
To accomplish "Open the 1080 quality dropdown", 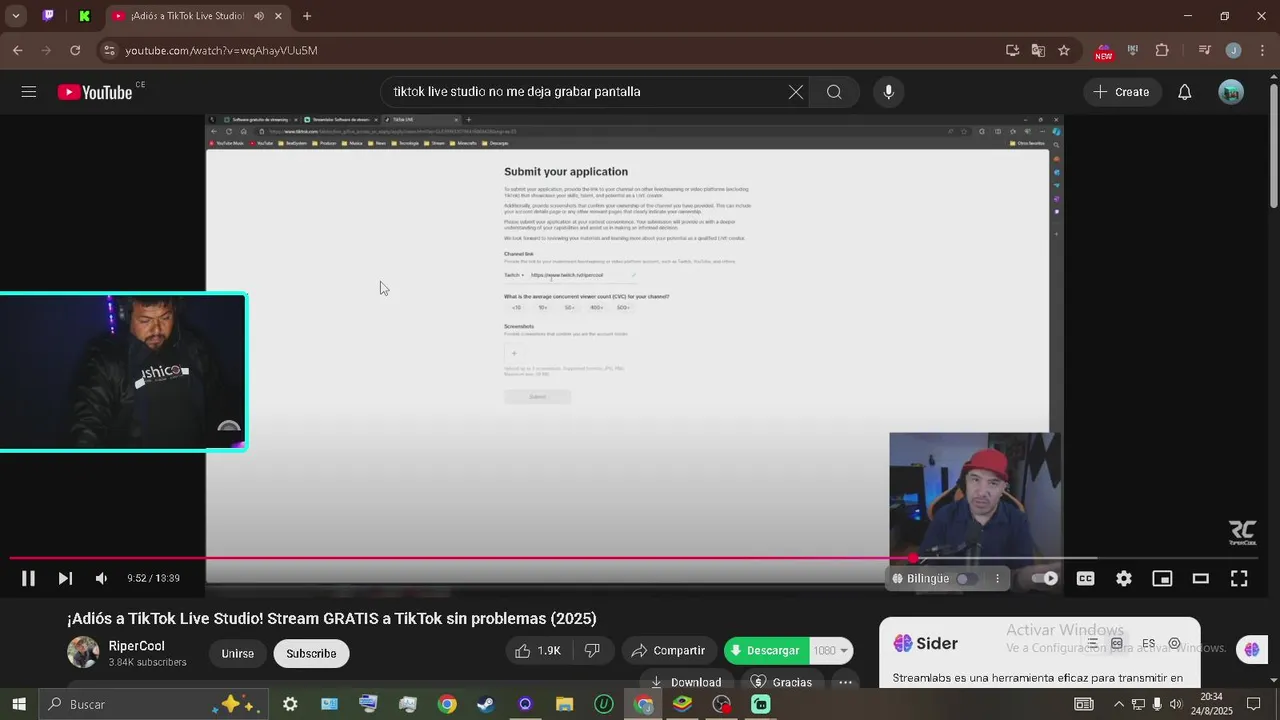I will 831,650.
